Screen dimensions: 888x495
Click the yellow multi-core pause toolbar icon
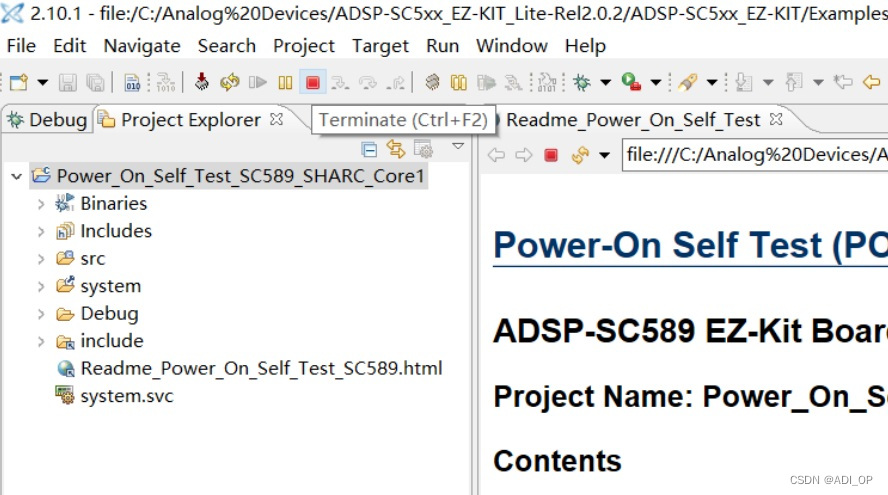tap(459, 83)
